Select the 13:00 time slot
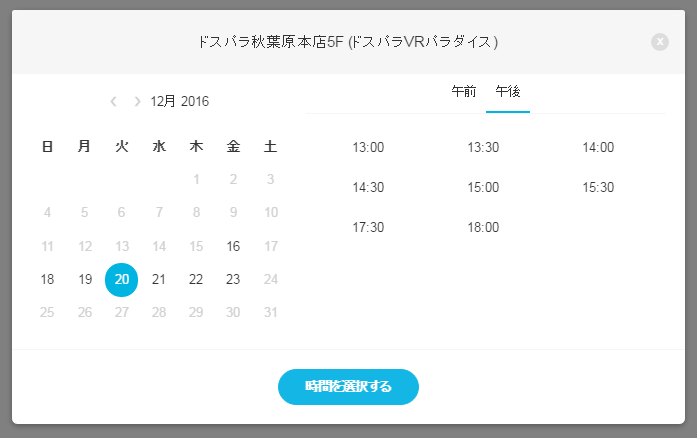 click(x=368, y=147)
